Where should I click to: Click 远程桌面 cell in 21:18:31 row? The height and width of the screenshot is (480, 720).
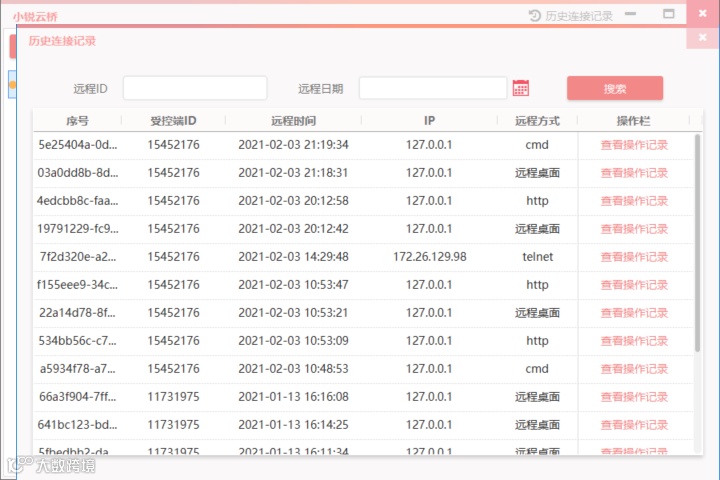point(537,173)
